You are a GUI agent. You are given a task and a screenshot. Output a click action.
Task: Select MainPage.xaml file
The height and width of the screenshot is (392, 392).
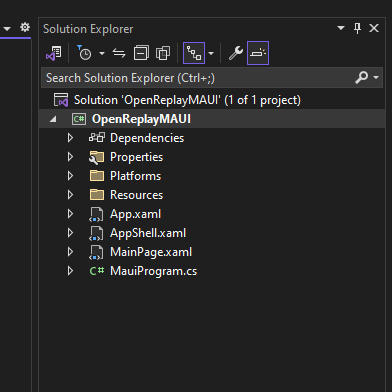coord(151,252)
